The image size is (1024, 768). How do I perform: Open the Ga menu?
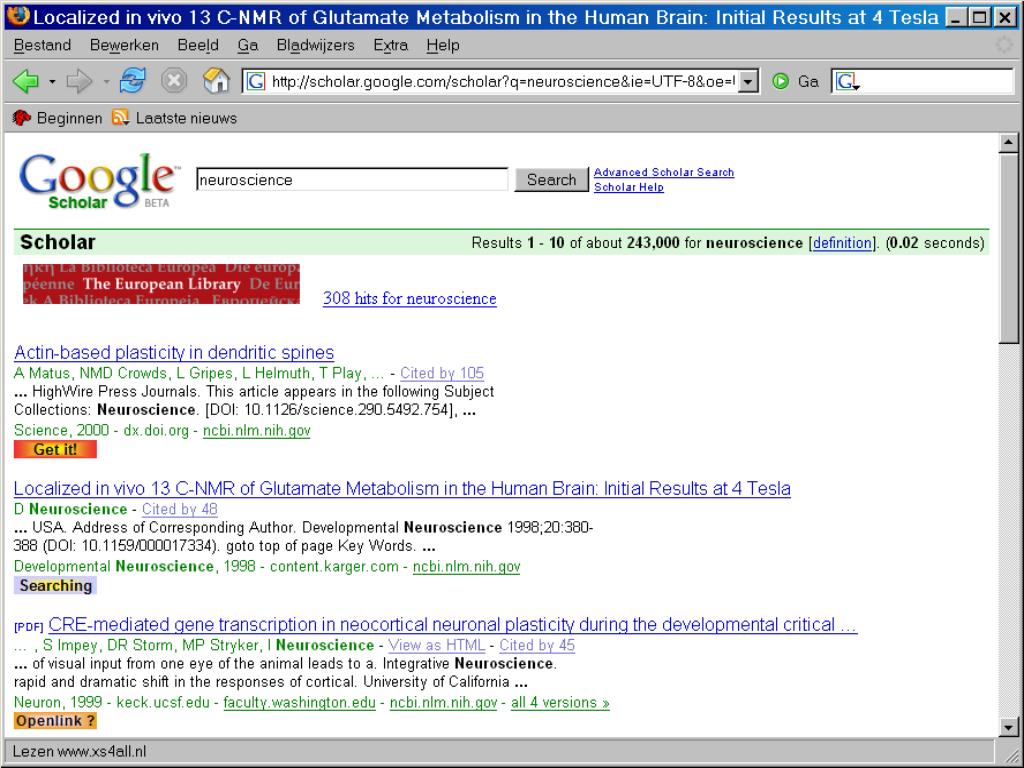tap(248, 45)
